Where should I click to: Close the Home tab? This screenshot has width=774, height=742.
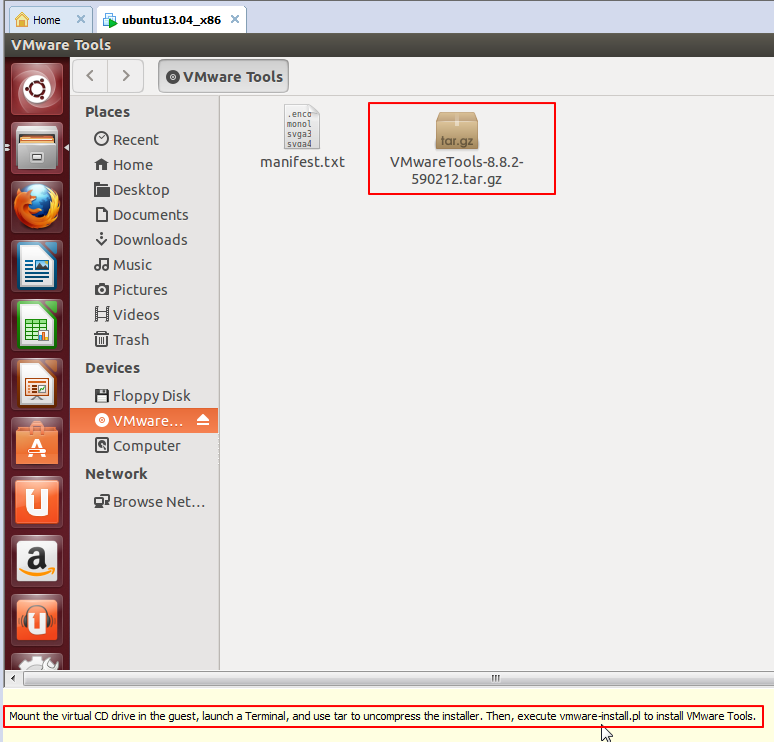[x=80, y=19]
